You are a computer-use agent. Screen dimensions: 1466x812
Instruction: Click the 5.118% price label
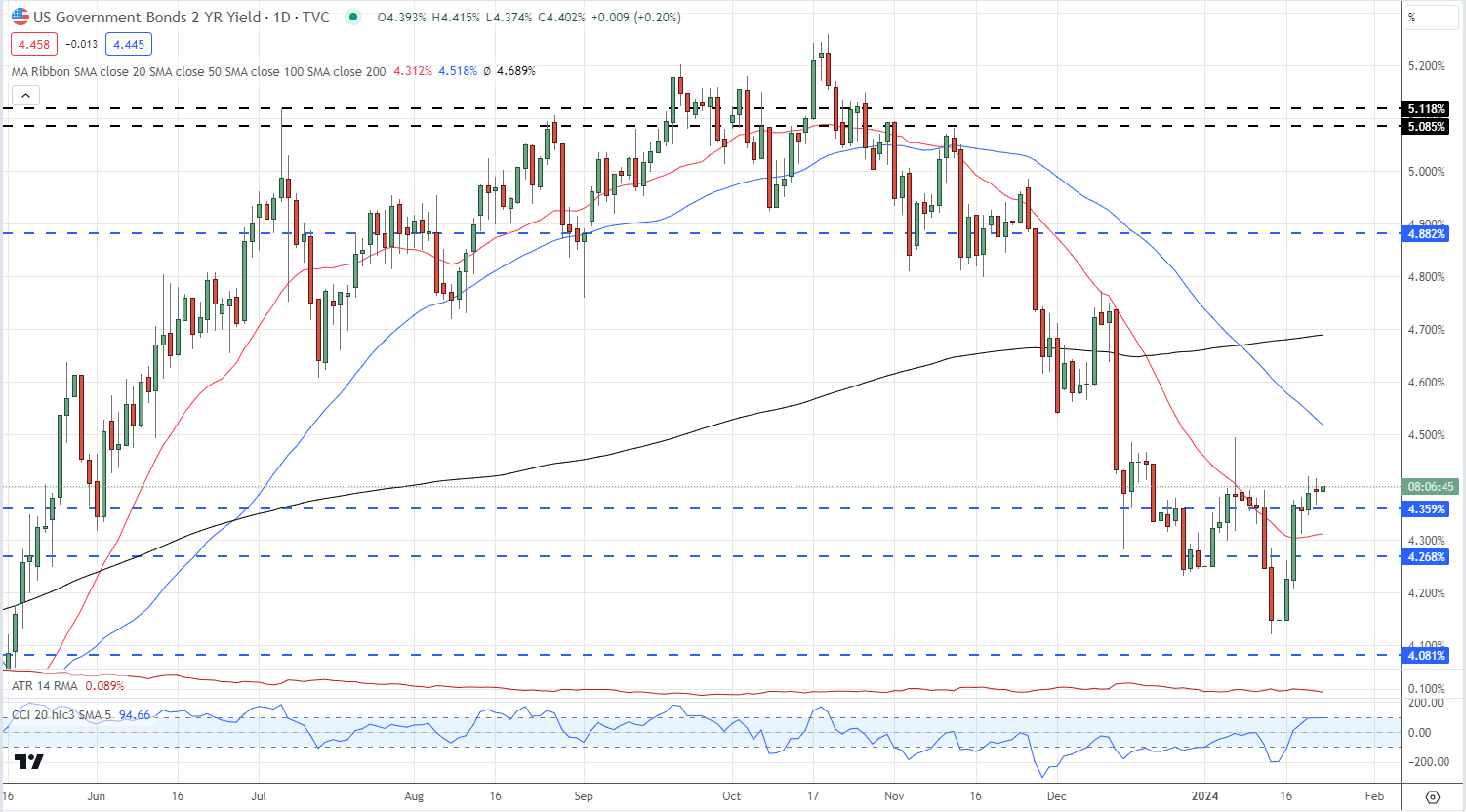[1426, 109]
